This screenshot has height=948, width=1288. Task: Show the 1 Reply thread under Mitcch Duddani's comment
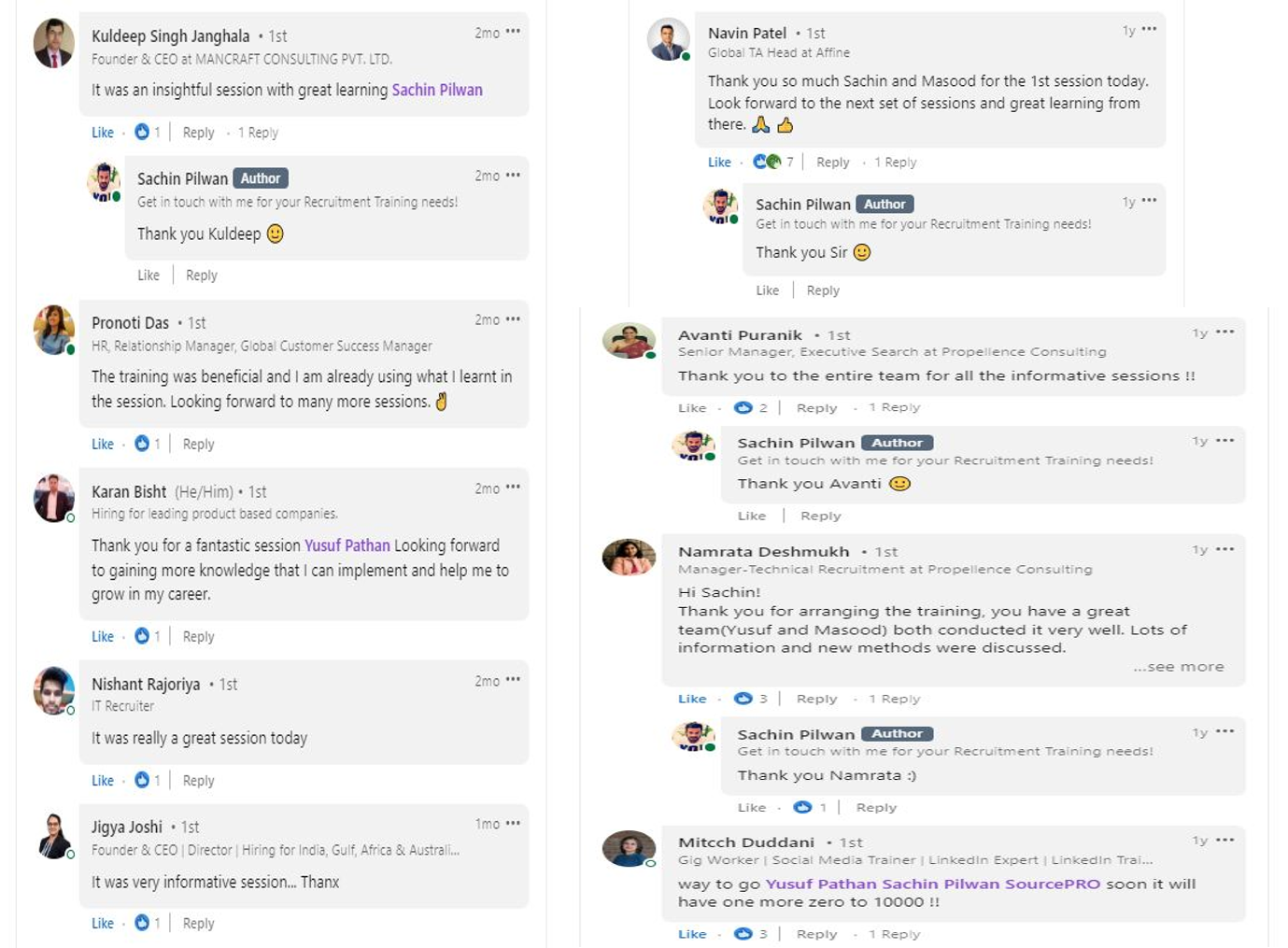[894, 933]
